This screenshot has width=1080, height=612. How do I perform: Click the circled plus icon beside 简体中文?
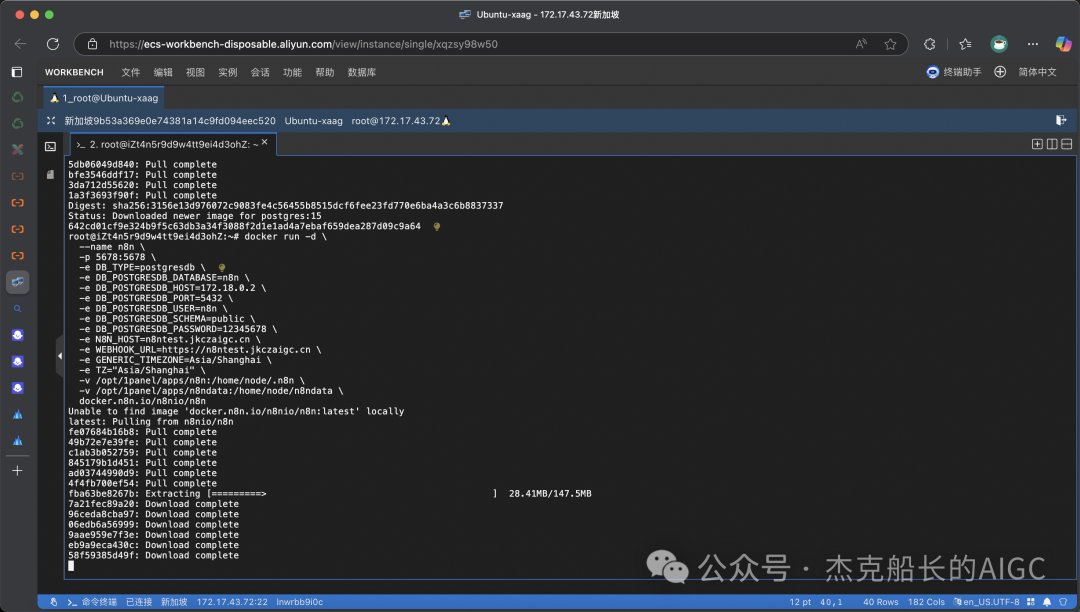(x=1000, y=72)
